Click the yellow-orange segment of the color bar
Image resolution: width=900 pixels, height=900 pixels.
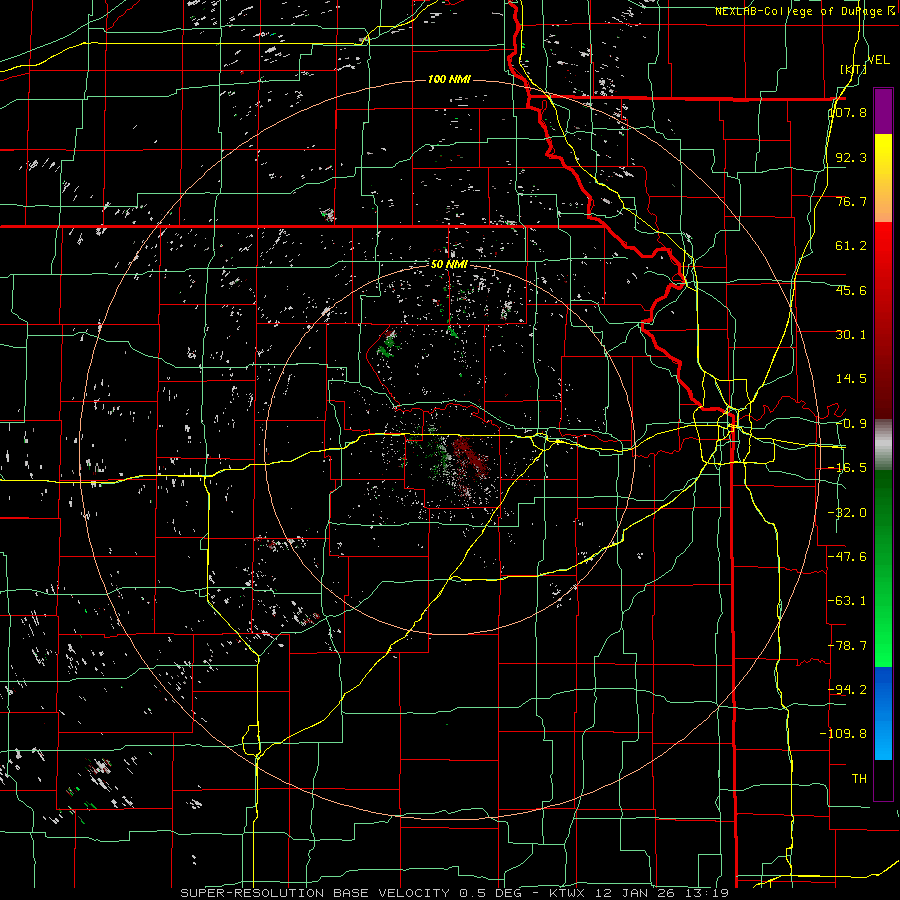point(883,178)
